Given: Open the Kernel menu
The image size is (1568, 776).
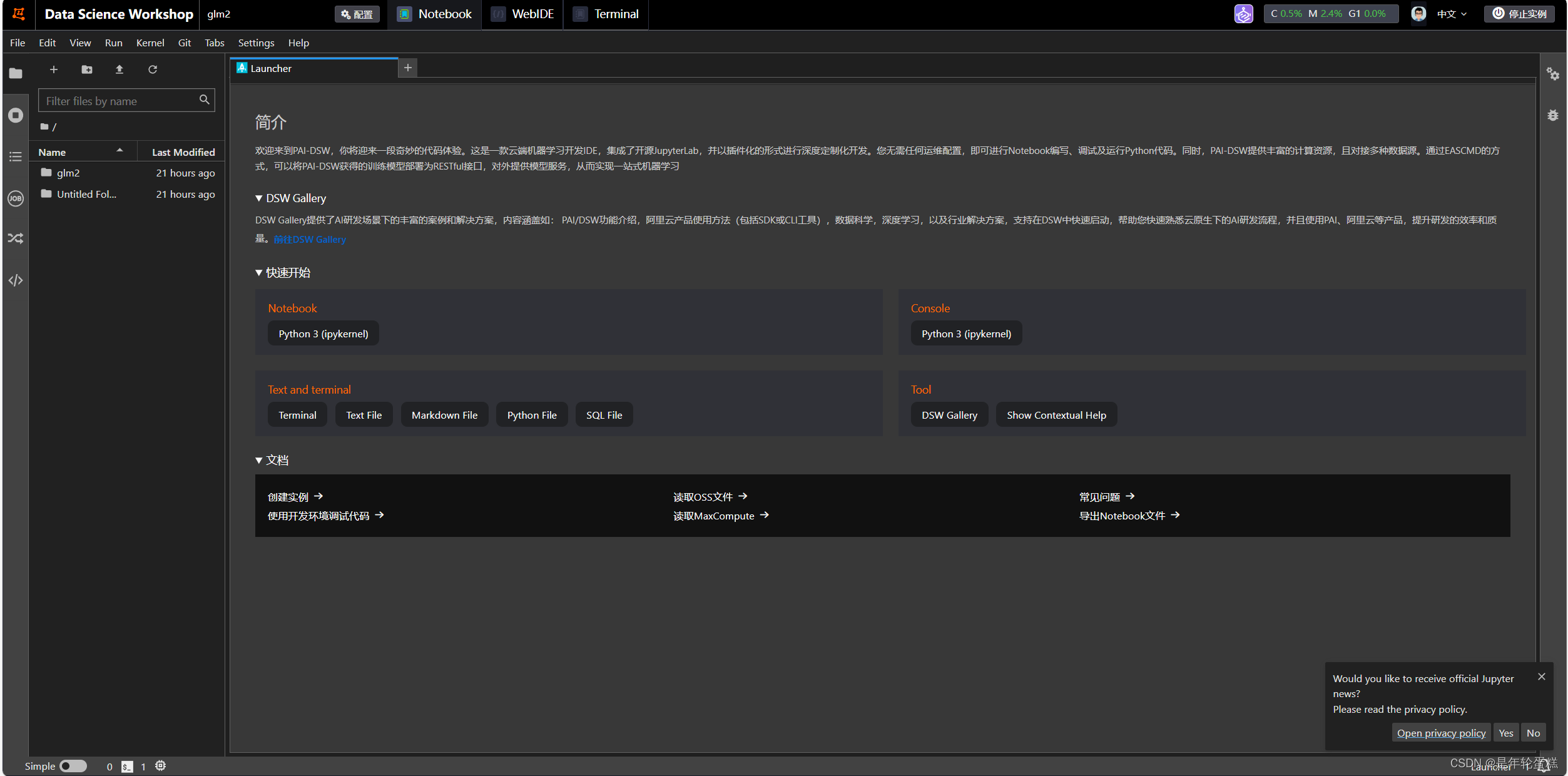Looking at the screenshot, I should click(150, 43).
